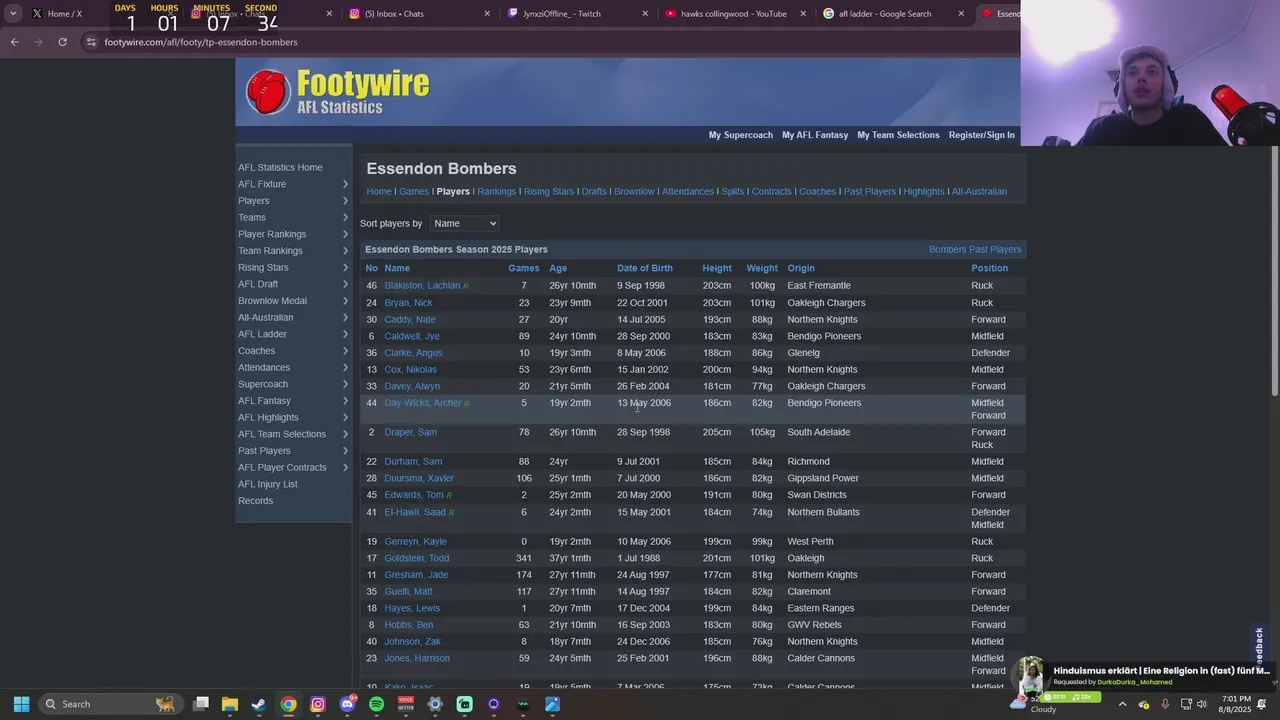Click the browser address bar URL
Viewport: 1280px width, 720px height.
[x=200, y=42]
